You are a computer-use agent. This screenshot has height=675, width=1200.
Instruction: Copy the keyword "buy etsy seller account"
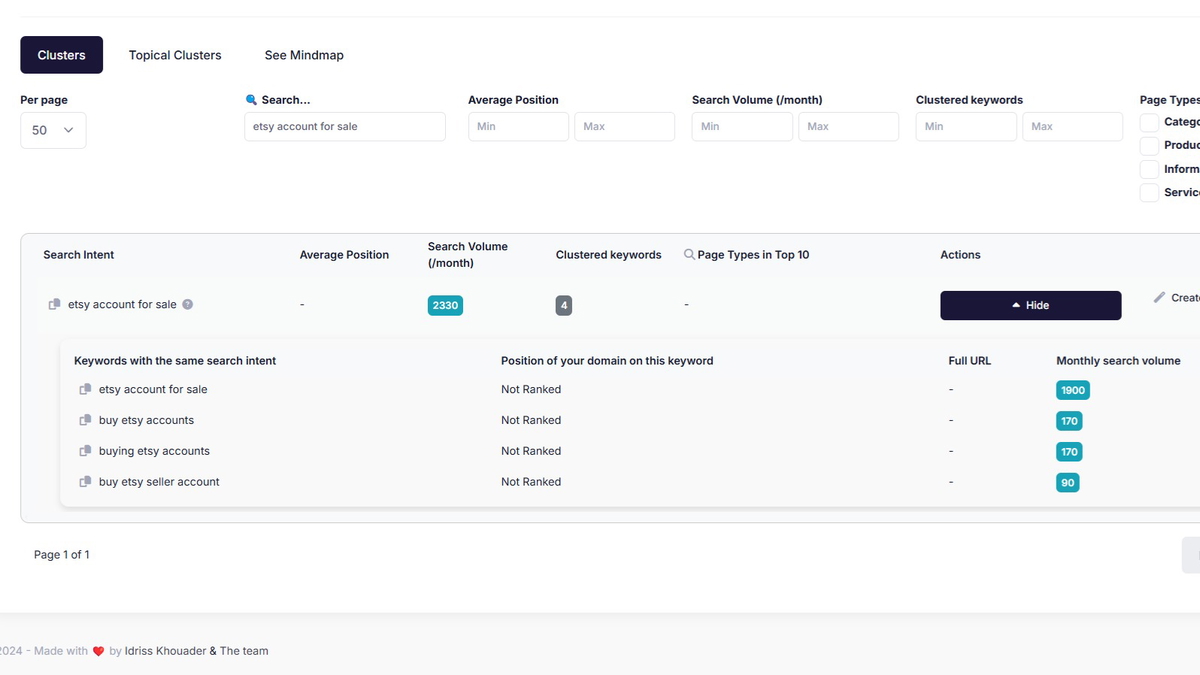[x=85, y=481]
